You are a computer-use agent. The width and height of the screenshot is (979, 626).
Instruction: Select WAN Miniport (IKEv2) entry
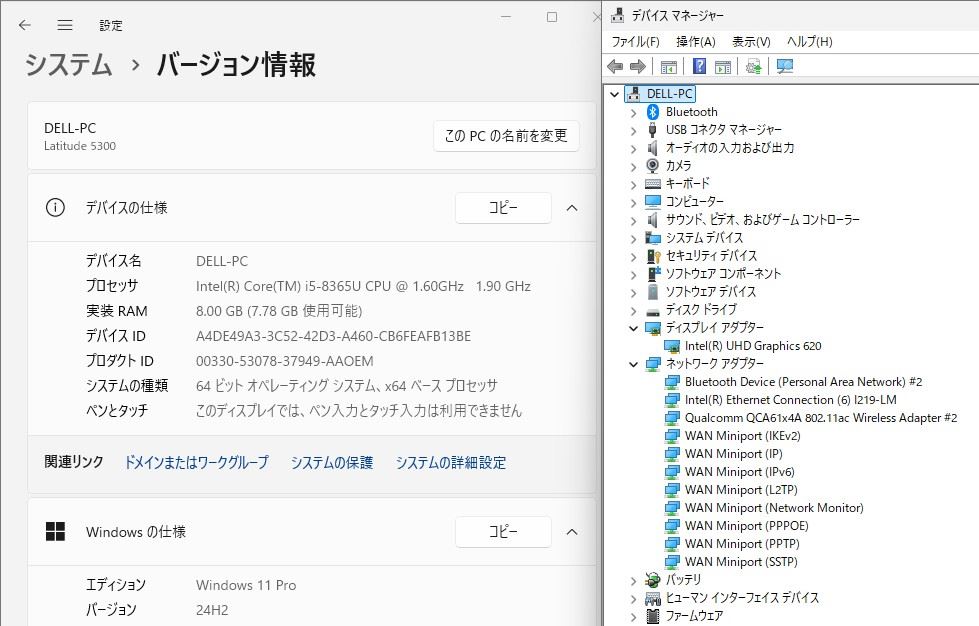pos(742,436)
